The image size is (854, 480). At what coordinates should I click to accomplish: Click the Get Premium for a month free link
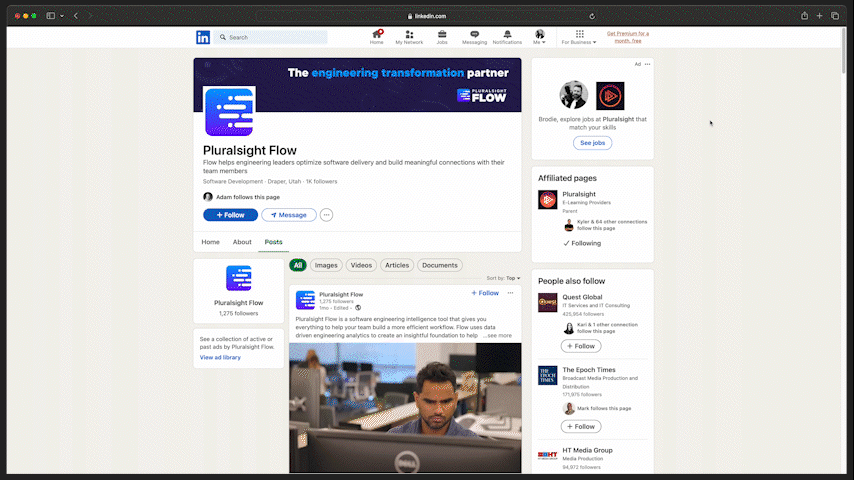click(628, 37)
